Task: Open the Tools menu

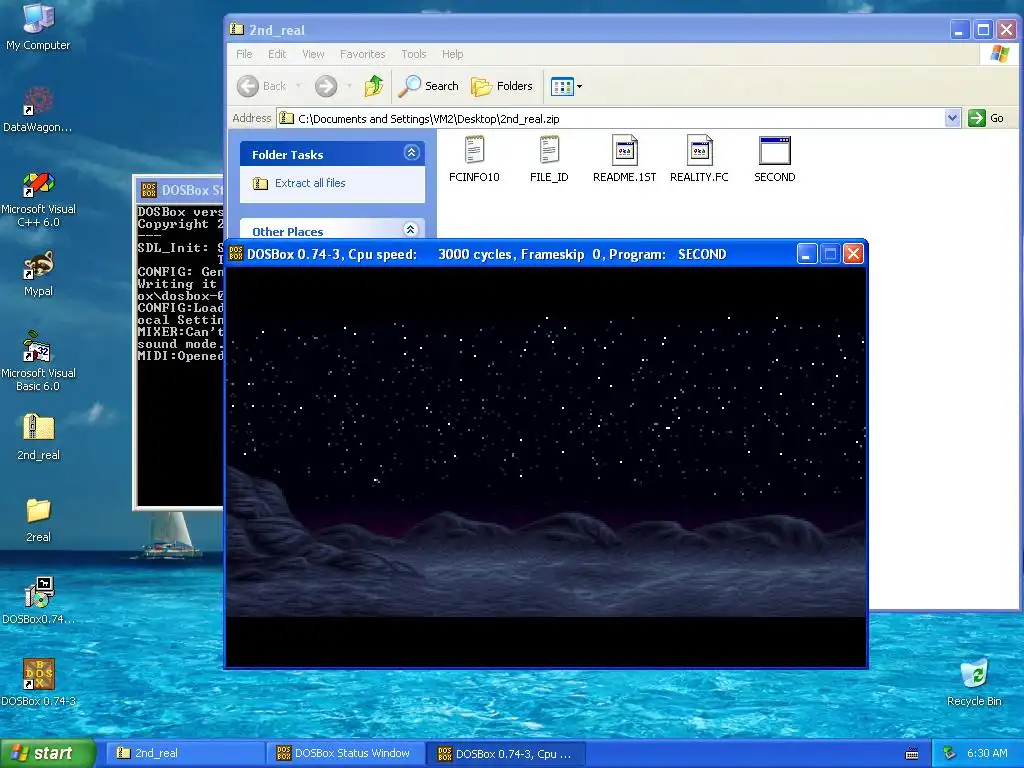Action: (x=413, y=54)
